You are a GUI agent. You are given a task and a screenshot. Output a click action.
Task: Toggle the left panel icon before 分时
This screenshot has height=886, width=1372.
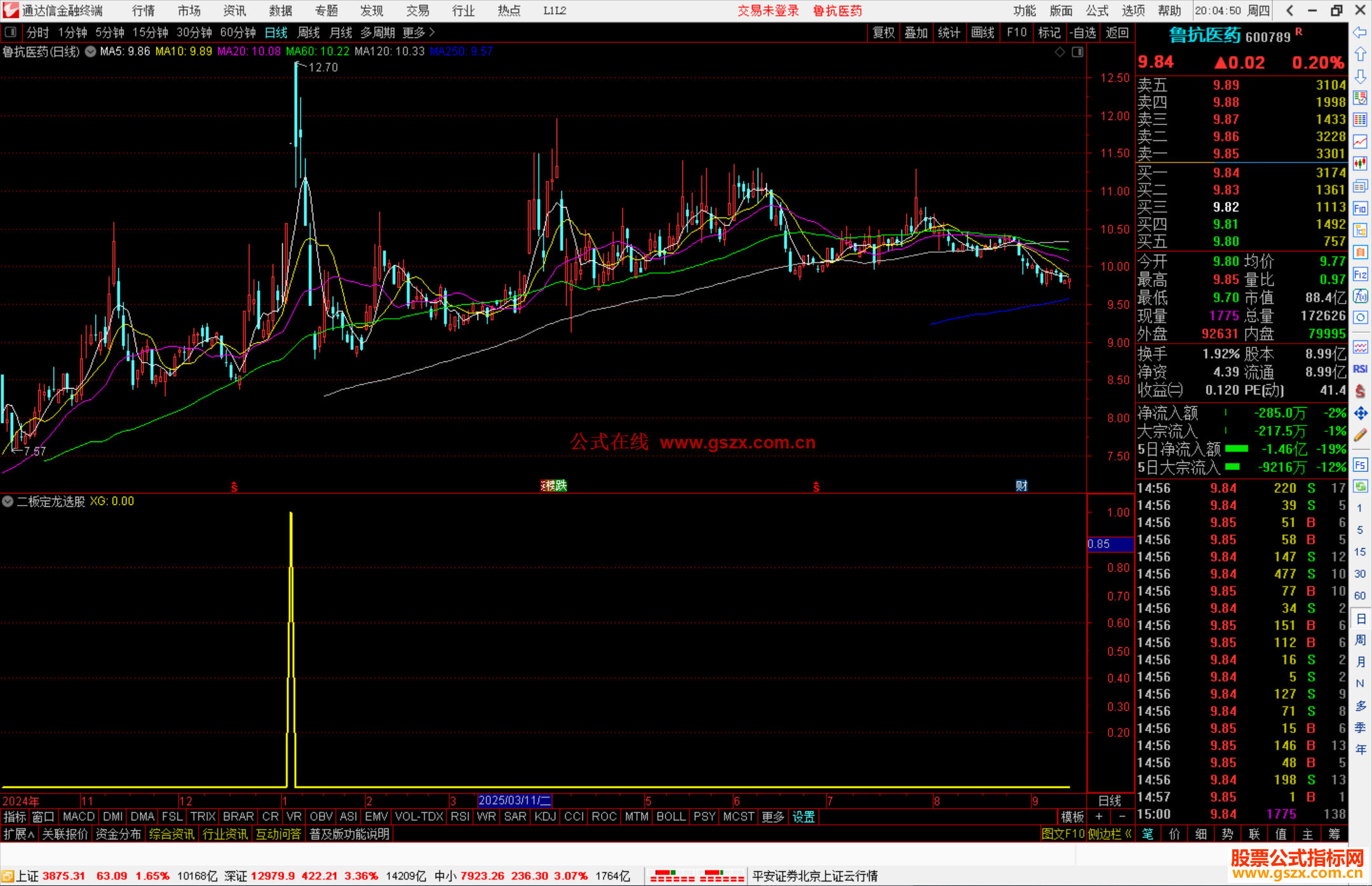[10, 32]
